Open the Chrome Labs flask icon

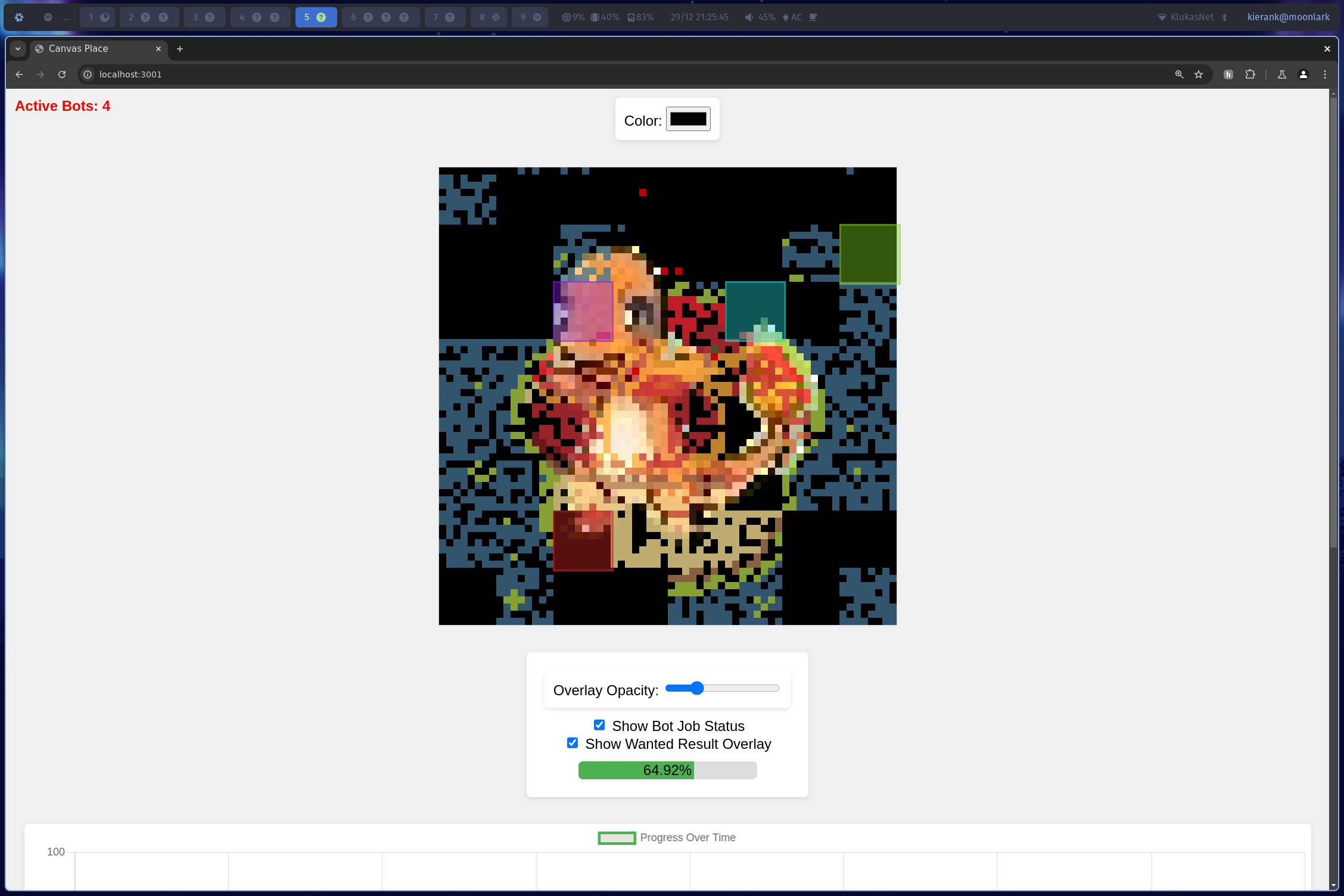[1282, 74]
